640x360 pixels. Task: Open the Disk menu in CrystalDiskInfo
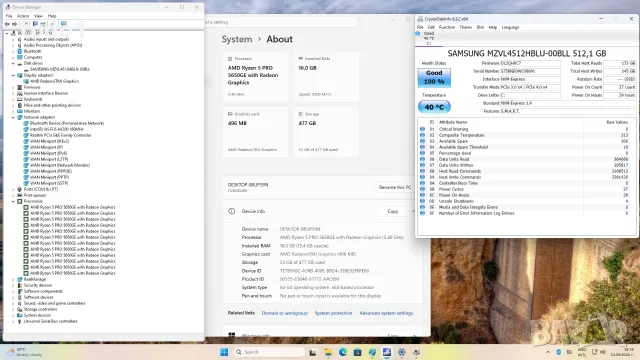(480, 27)
